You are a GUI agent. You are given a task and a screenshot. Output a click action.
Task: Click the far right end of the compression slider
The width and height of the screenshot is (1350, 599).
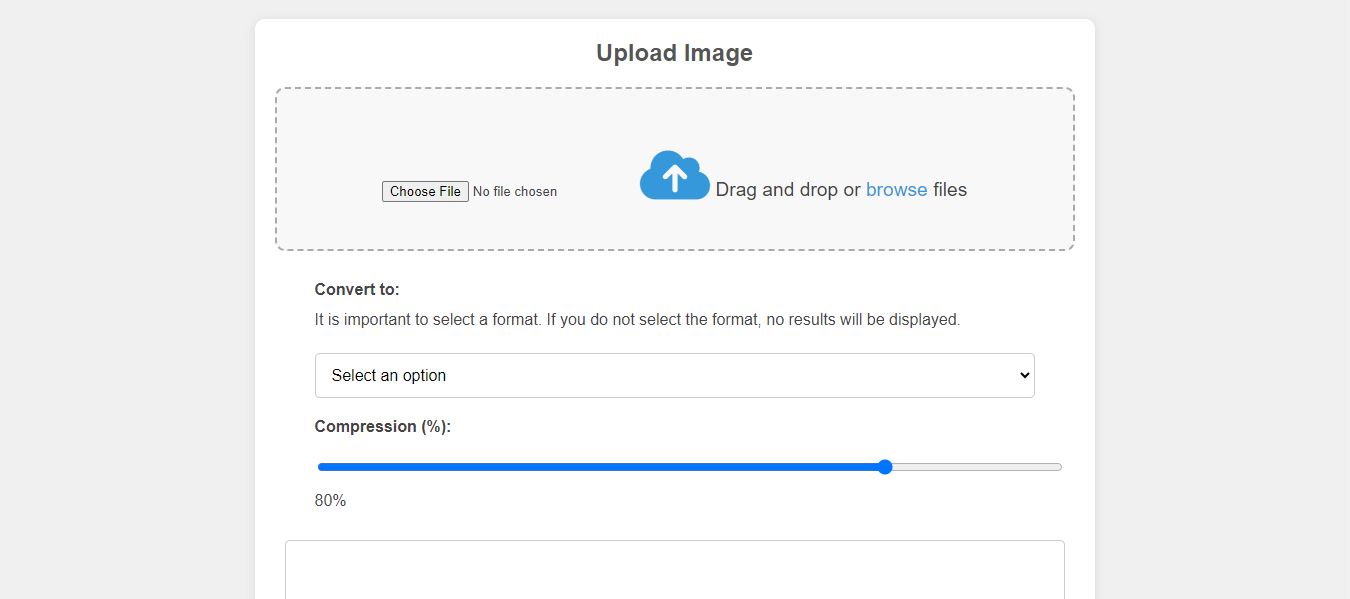(x=1055, y=466)
